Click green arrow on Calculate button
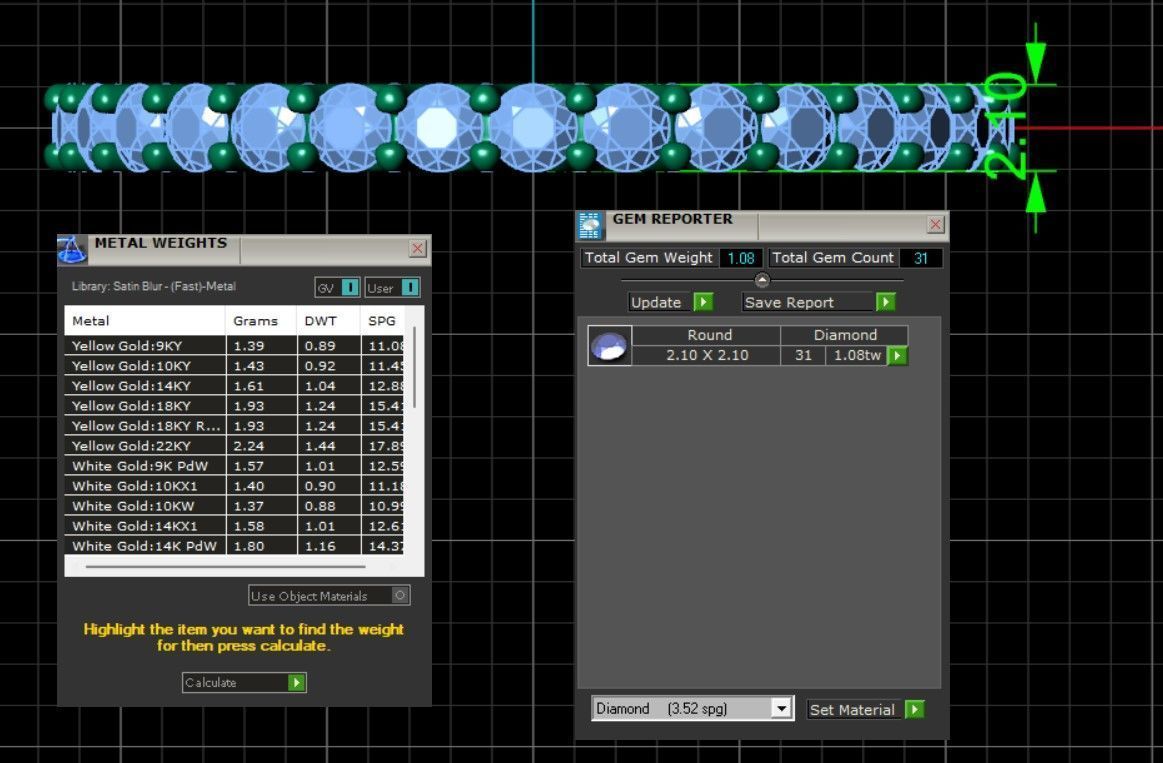This screenshot has width=1163, height=763. (x=296, y=683)
